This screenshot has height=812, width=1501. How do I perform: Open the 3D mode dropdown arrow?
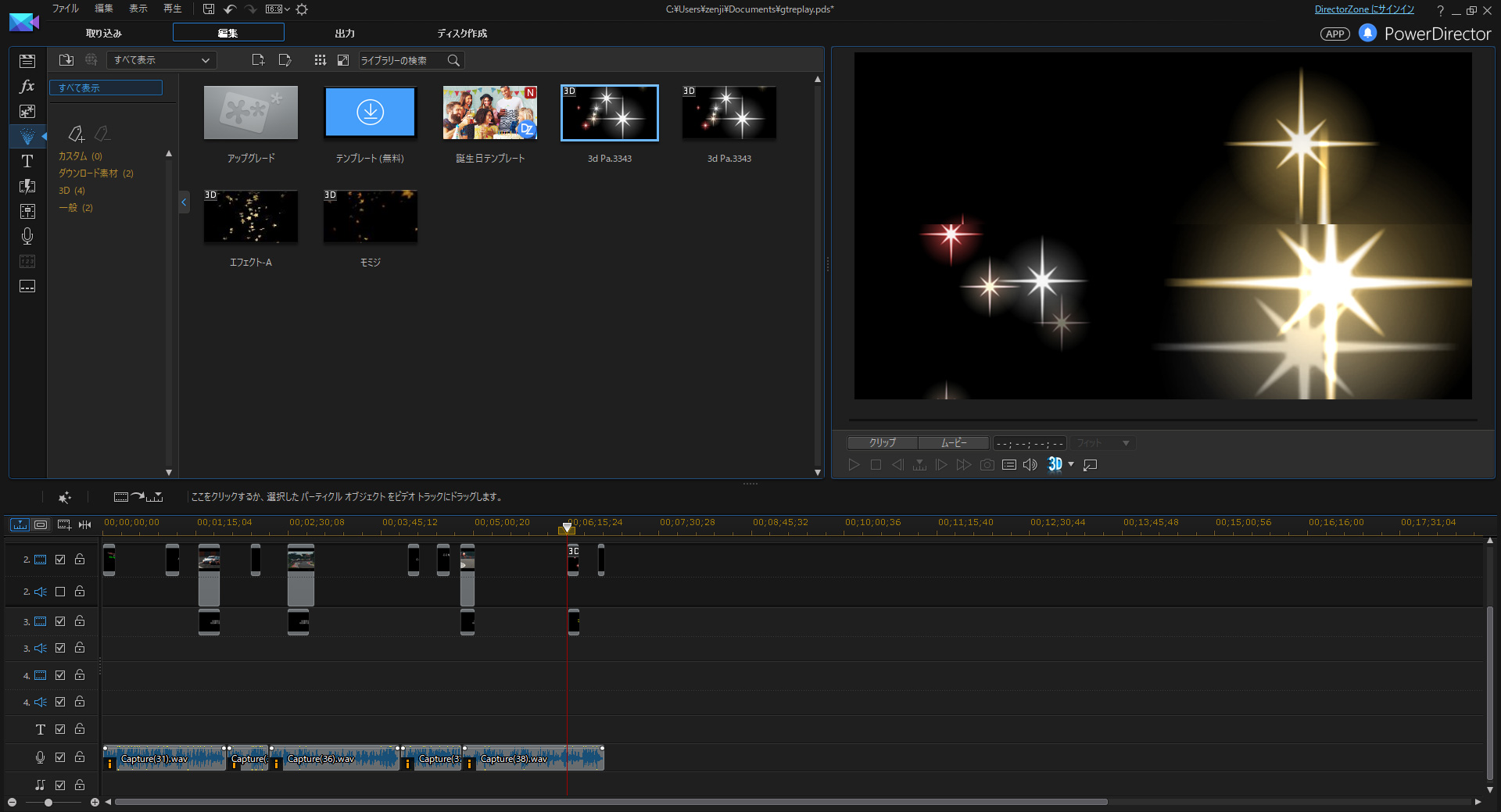[x=1071, y=465]
